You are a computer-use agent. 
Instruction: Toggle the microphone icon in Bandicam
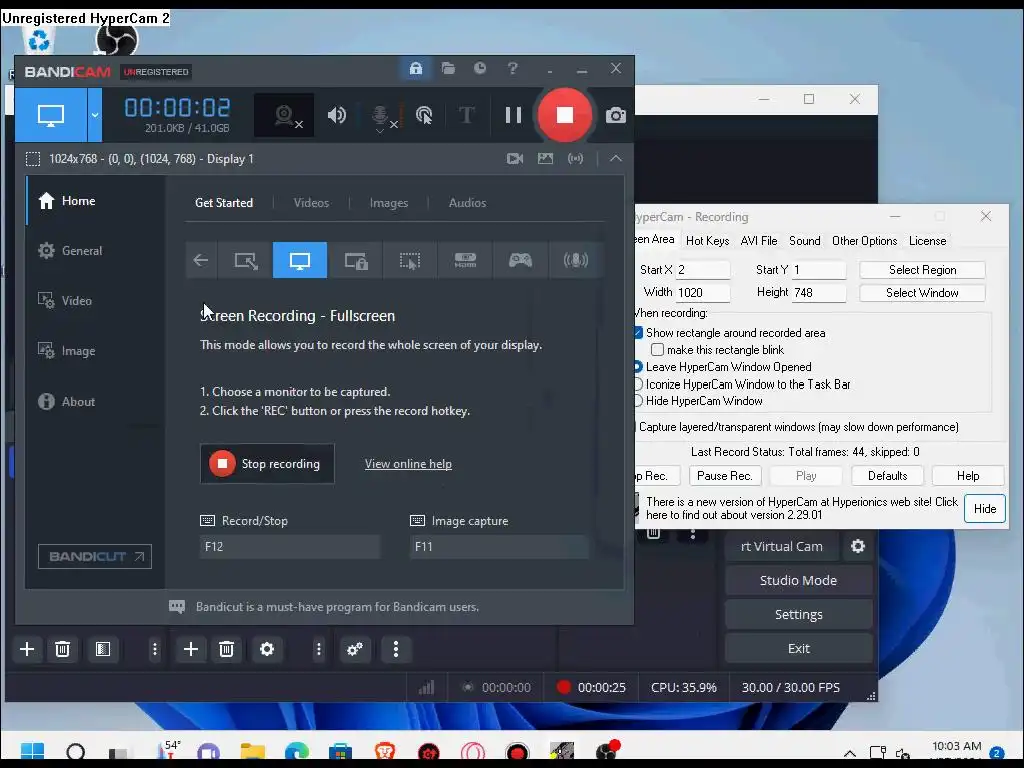380,116
